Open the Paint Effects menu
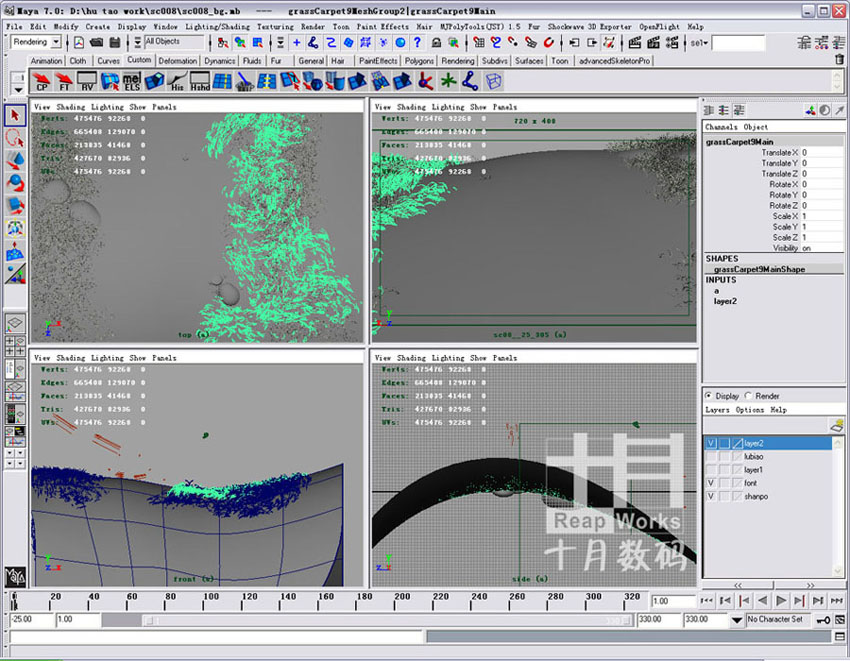Screen dimensions: 850x661 point(383,27)
